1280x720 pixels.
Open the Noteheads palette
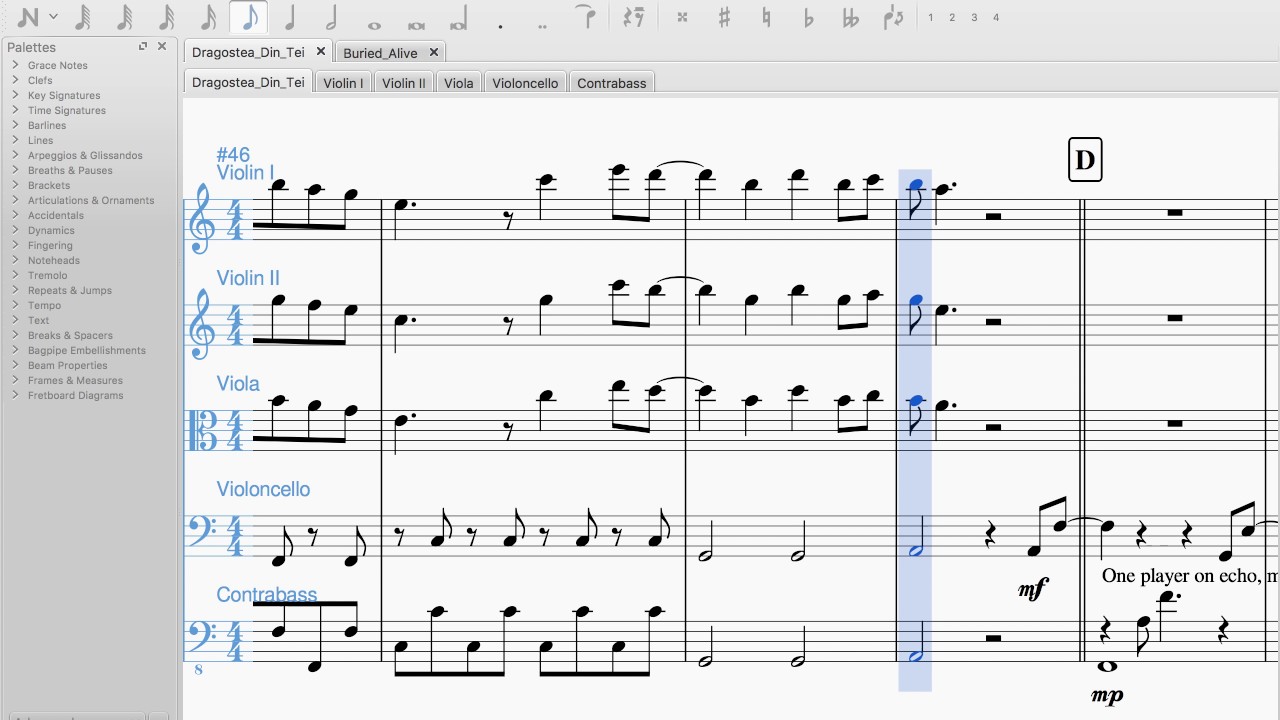54,260
